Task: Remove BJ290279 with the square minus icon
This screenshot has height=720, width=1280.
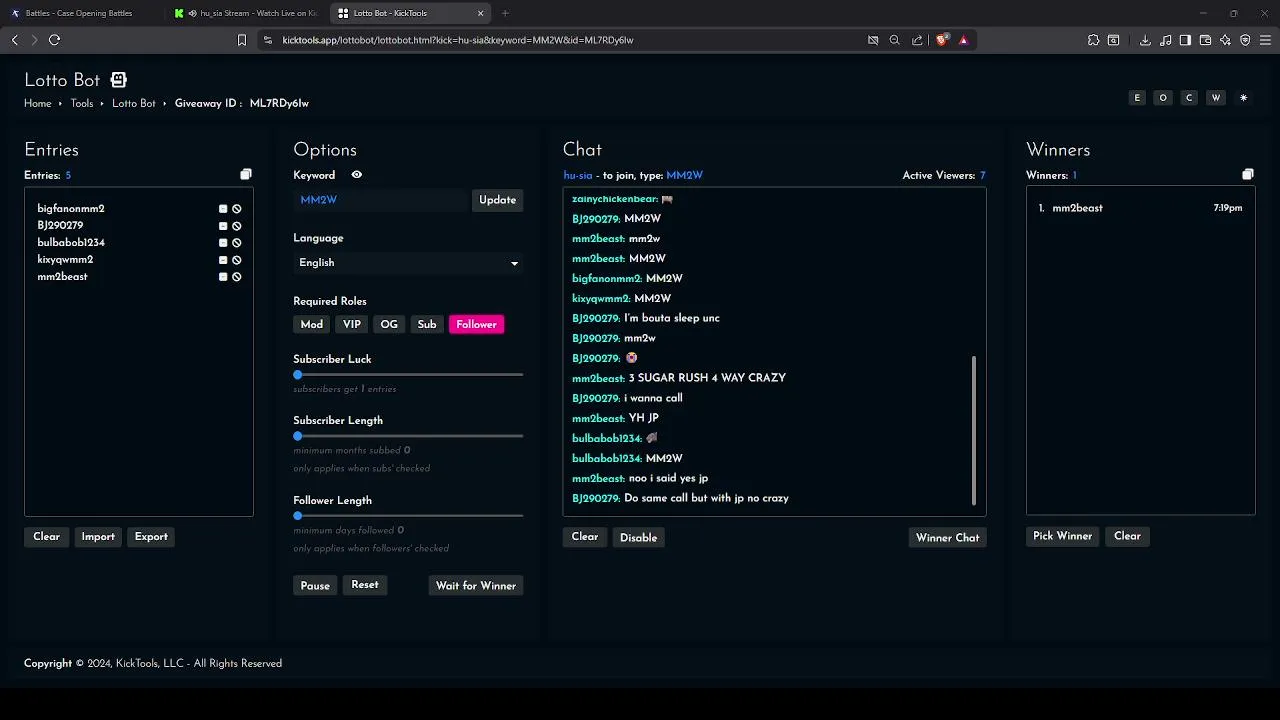Action: point(223,226)
